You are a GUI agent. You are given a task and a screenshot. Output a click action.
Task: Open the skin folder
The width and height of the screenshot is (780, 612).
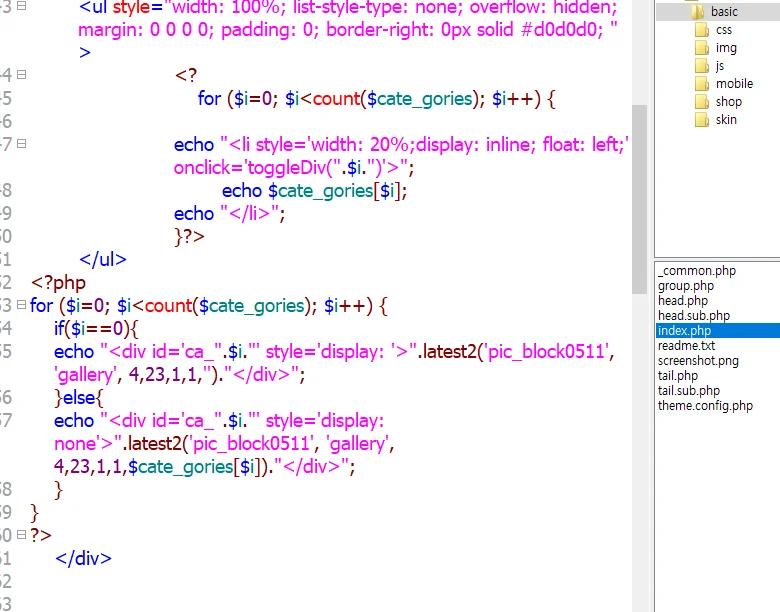(x=726, y=119)
